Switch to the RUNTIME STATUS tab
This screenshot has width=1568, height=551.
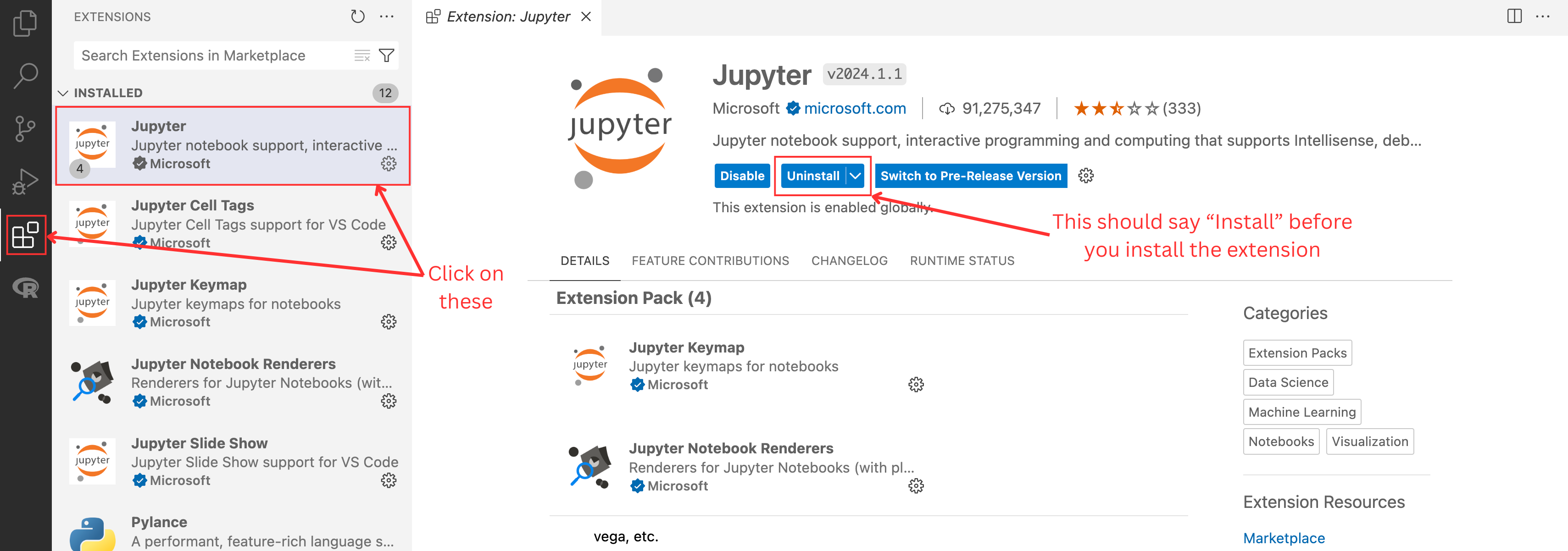pyautogui.click(x=962, y=261)
